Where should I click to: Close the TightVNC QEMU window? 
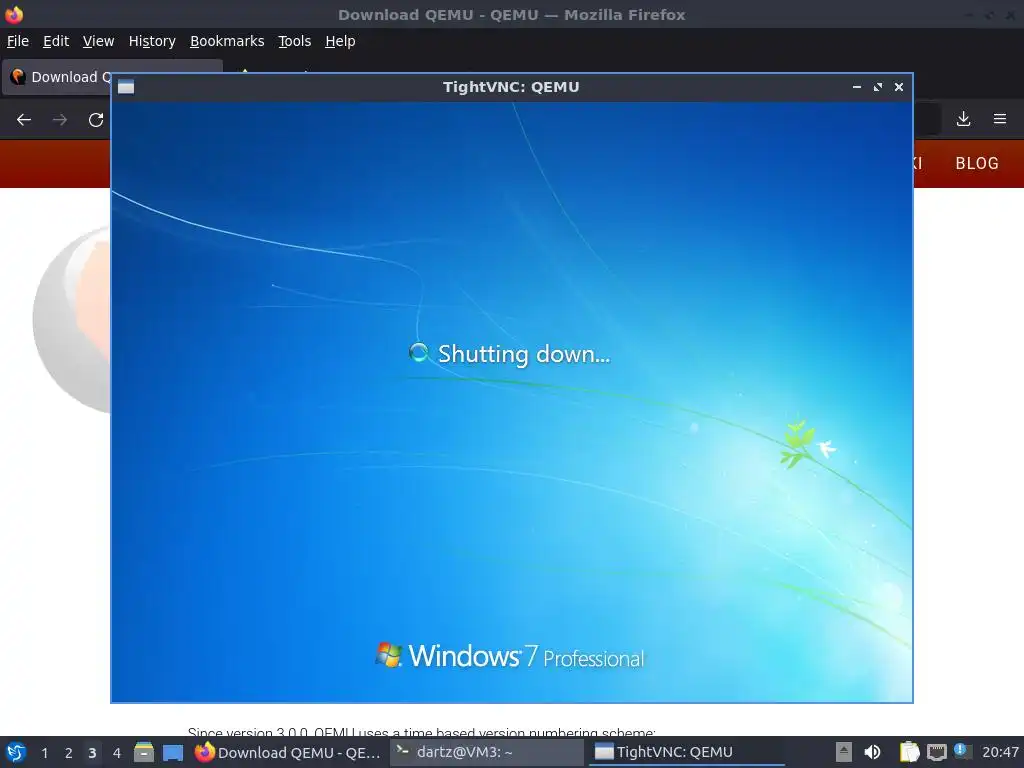(x=899, y=87)
